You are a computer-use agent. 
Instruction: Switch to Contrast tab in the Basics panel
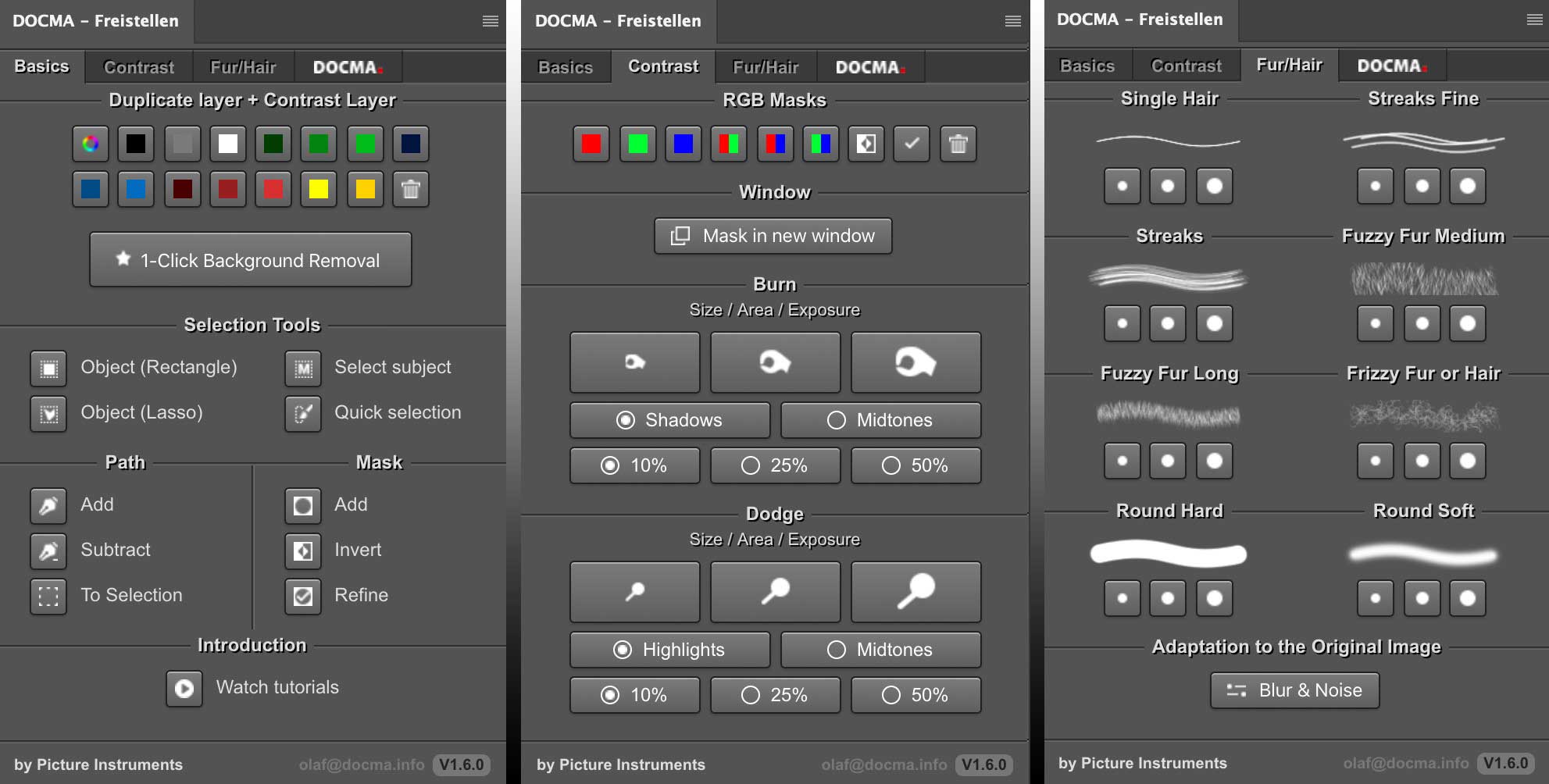139,67
